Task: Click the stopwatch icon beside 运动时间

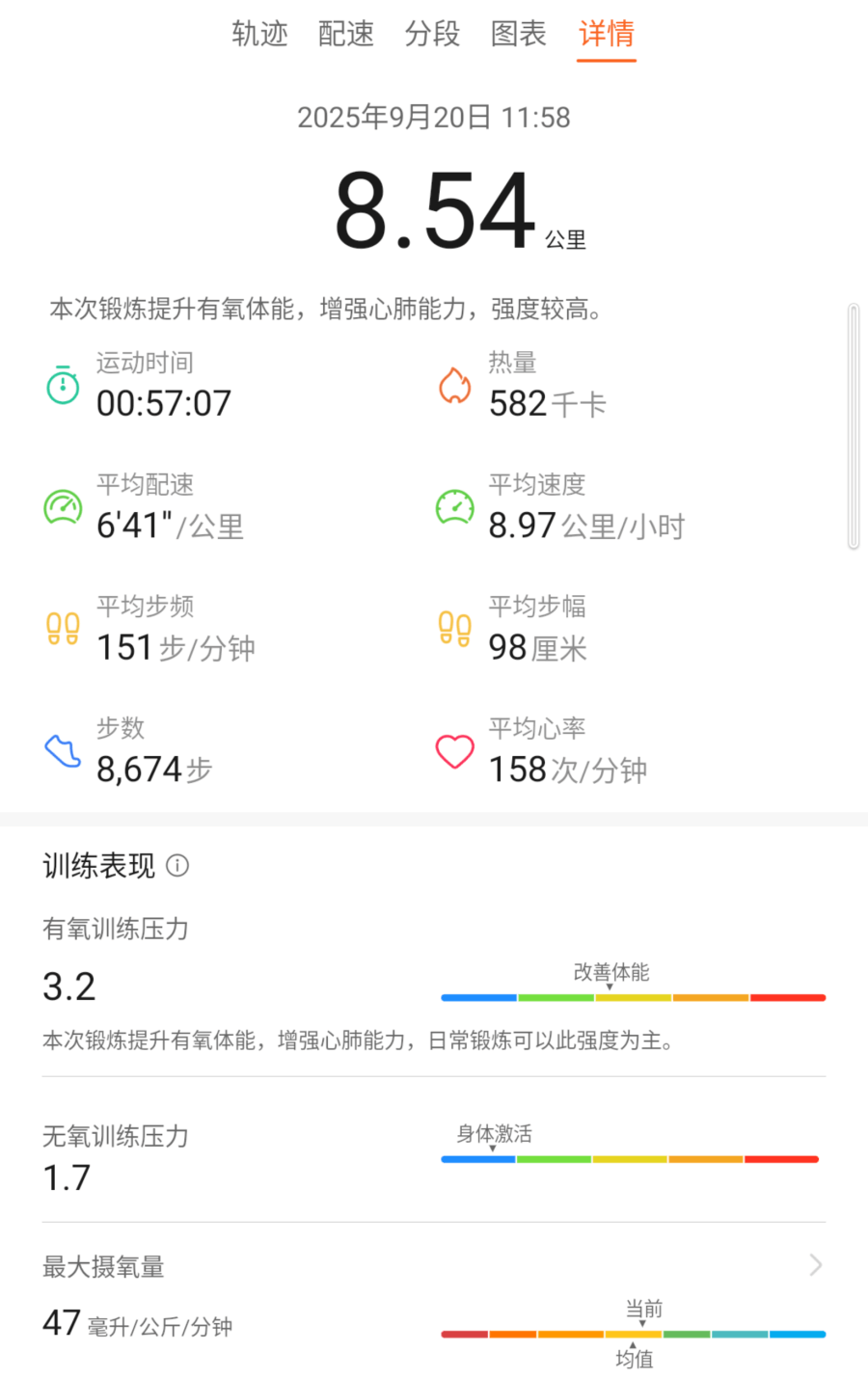Action: pos(64,385)
